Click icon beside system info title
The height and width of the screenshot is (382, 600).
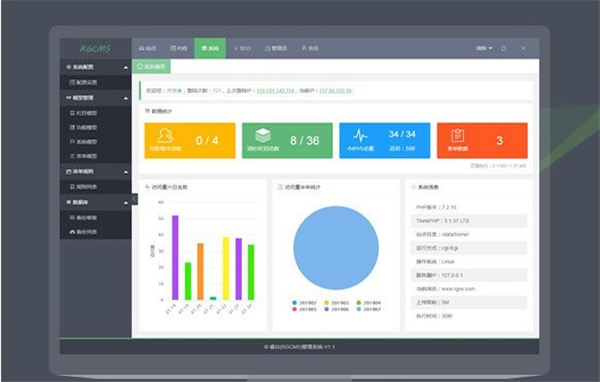click(x=414, y=187)
